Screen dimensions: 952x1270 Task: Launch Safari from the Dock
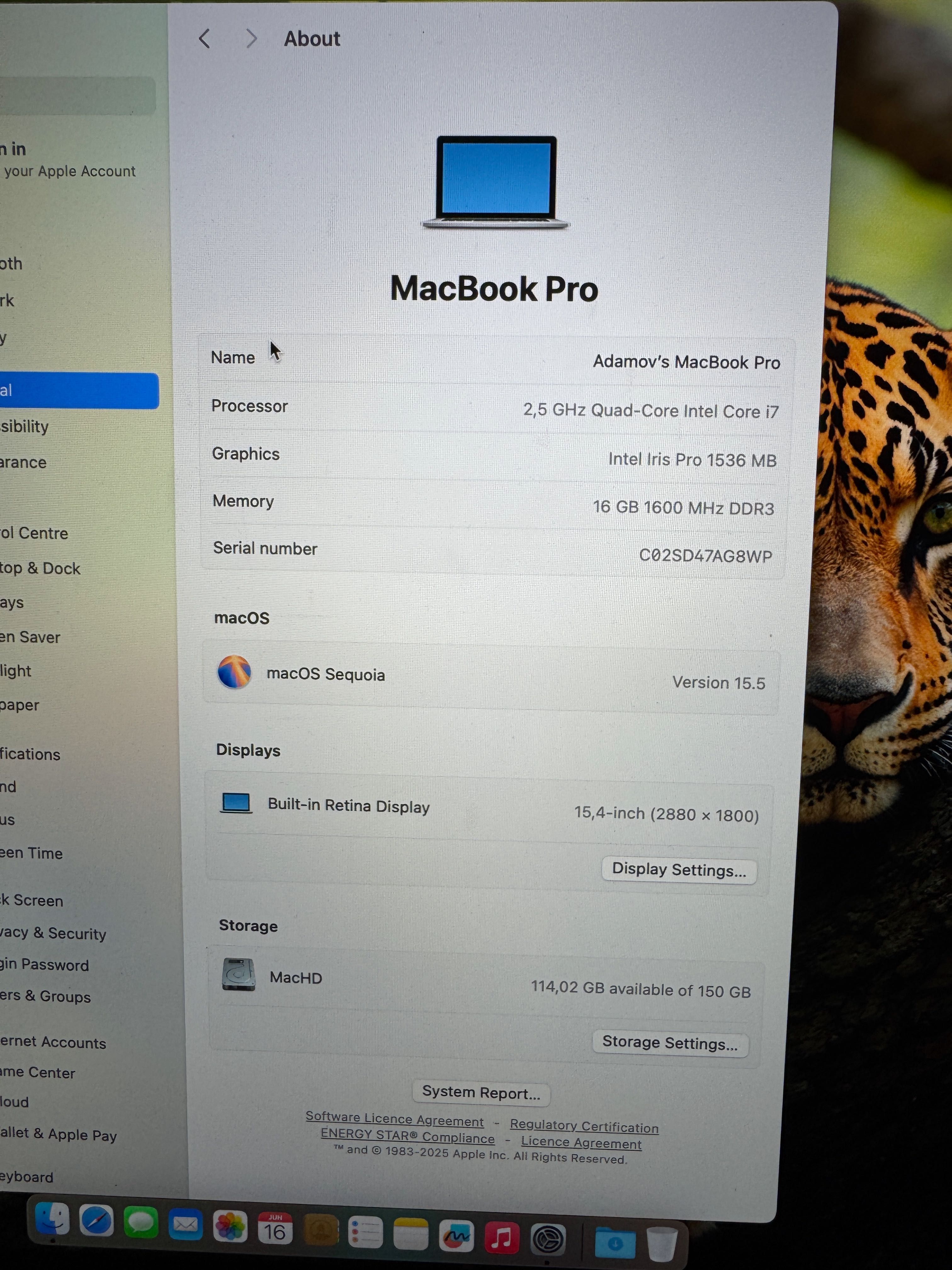click(96, 1221)
